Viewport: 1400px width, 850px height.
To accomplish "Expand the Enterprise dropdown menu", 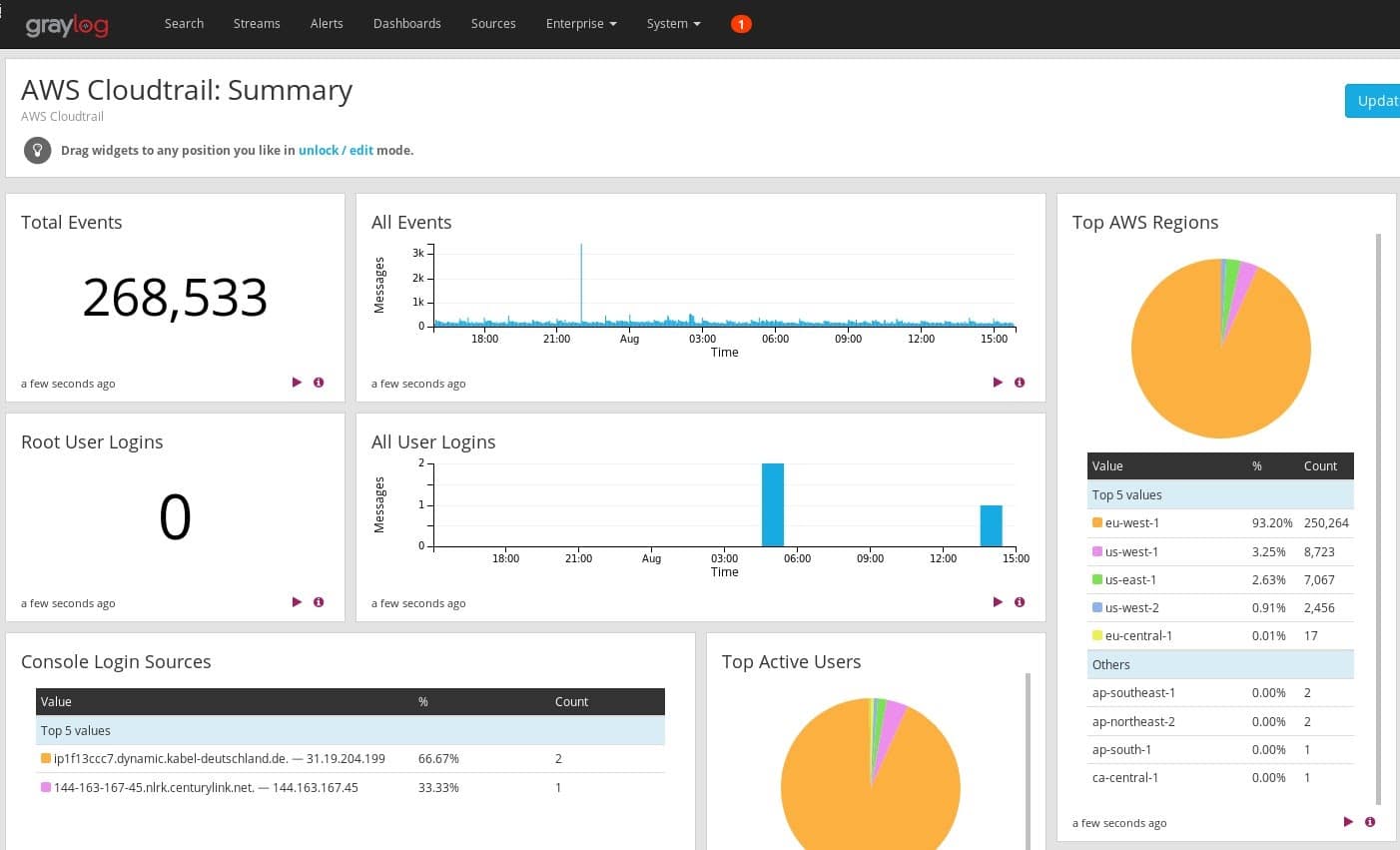I will pos(581,24).
